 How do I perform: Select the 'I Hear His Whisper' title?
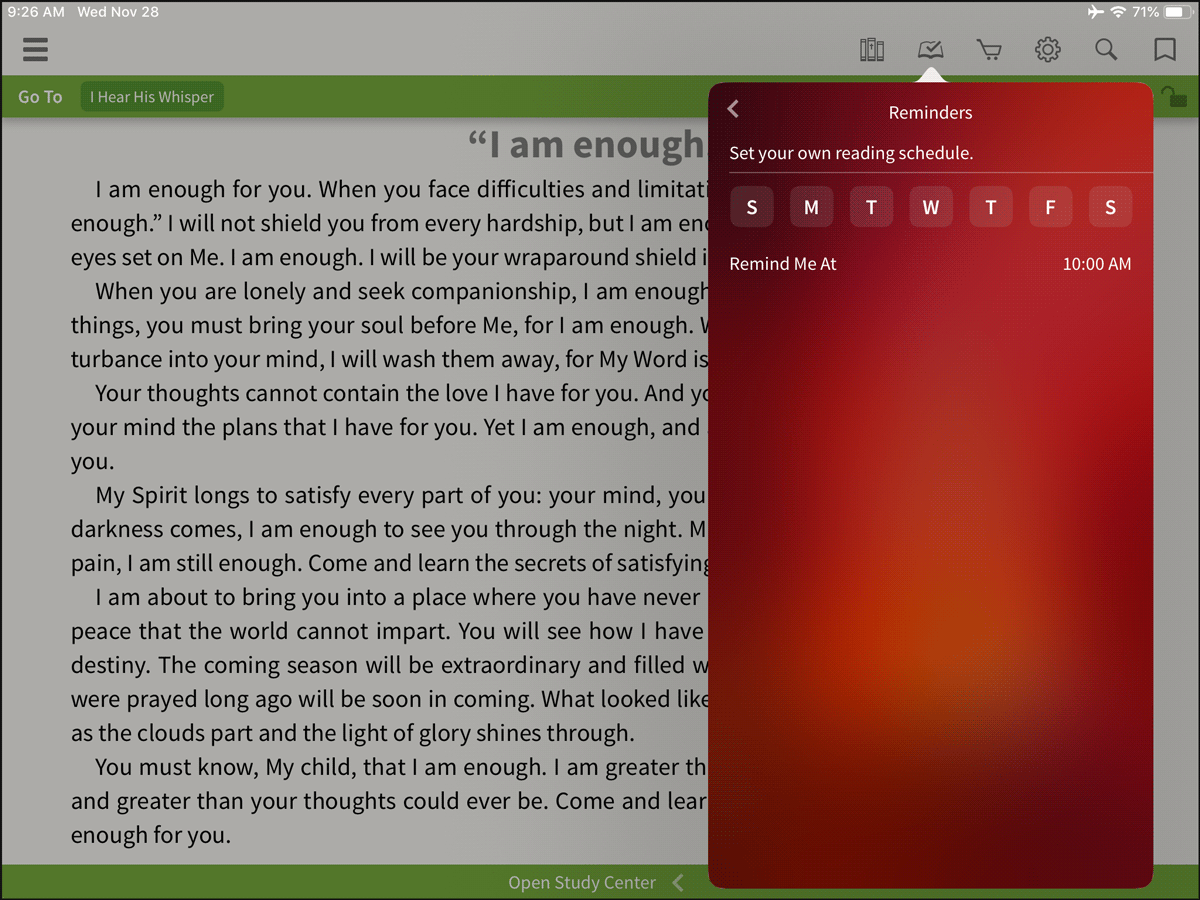click(x=152, y=97)
